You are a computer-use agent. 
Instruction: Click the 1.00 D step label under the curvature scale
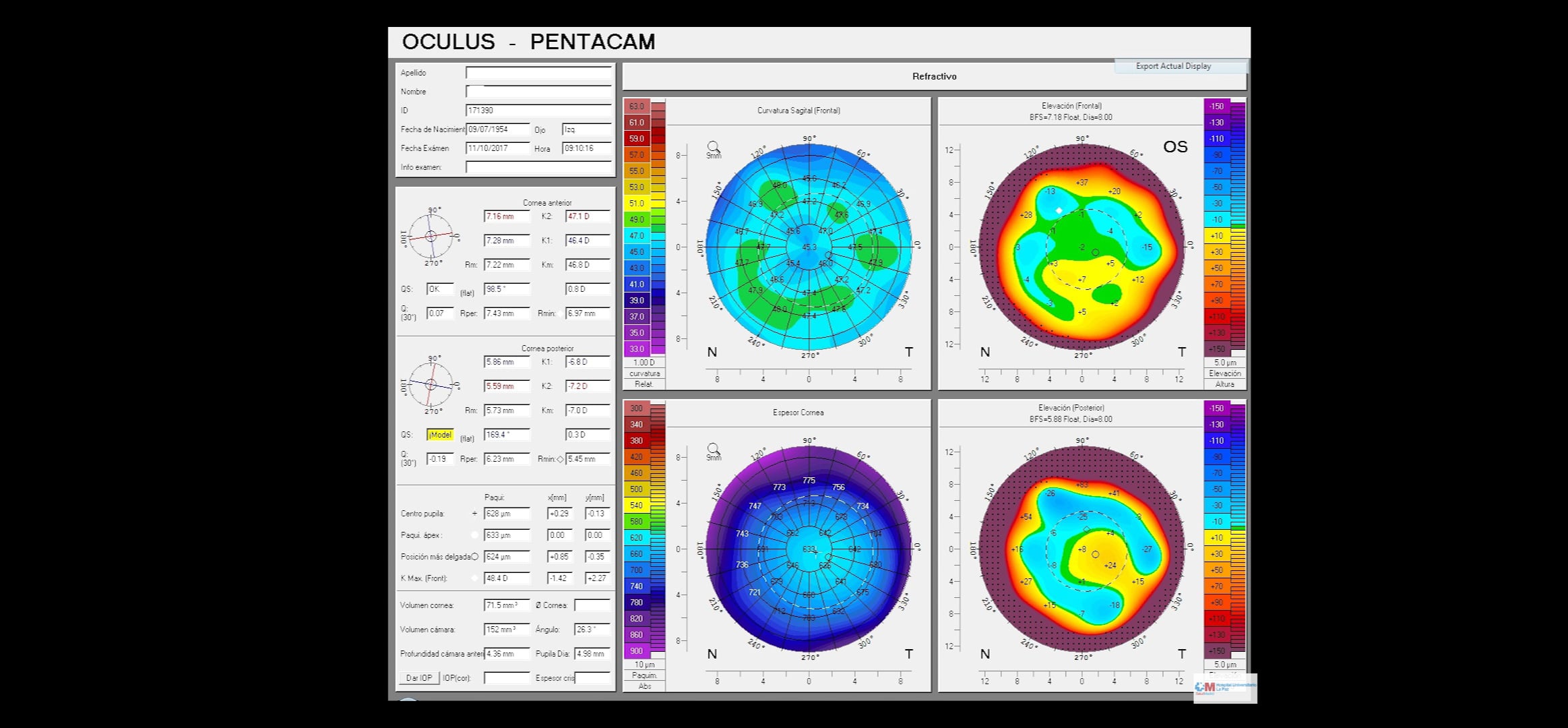click(x=644, y=363)
